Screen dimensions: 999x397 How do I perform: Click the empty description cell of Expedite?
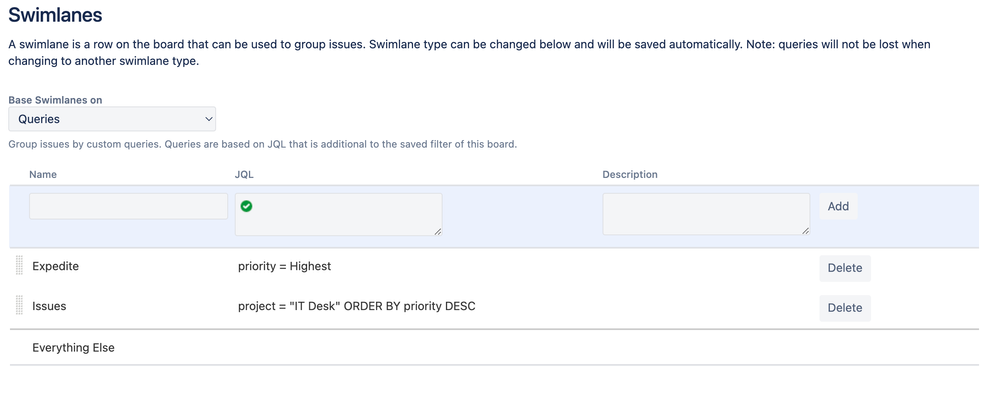(x=706, y=267)
